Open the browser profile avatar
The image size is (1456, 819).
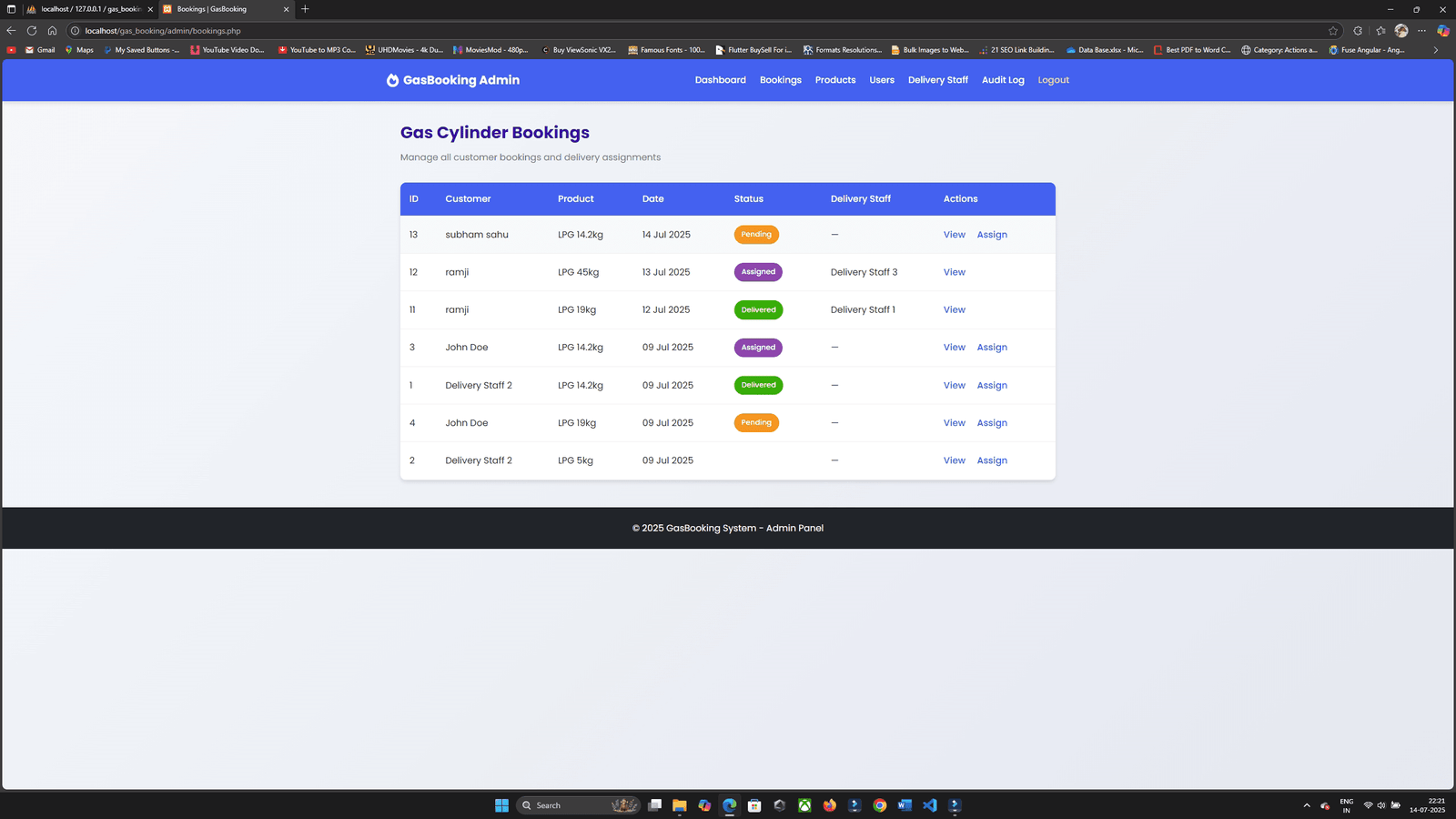[x=1401, y=31]
